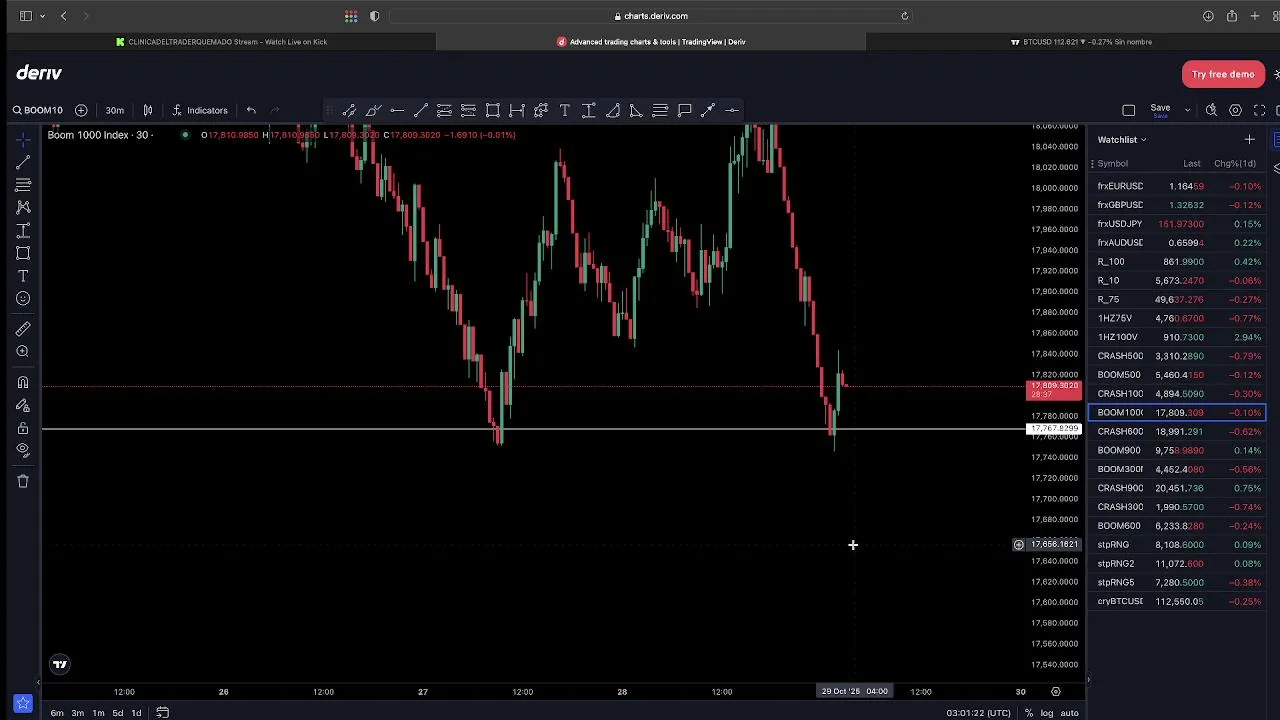Select the Zoom In tool

23,352
